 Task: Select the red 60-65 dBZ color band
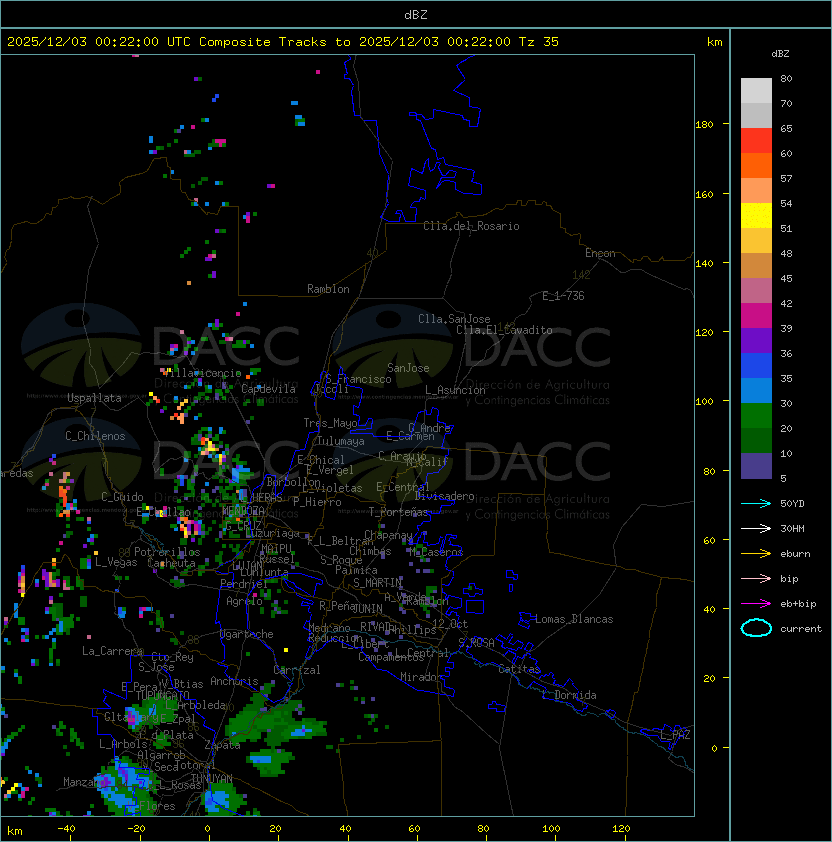[x=756, y=141]
